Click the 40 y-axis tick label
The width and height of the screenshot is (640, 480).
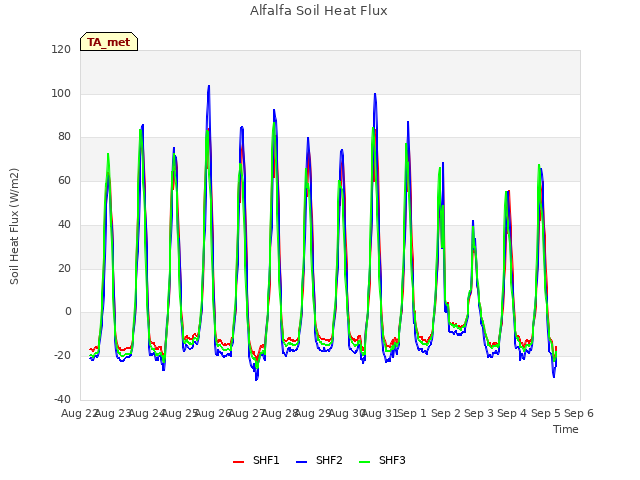click(x=64, y=224)
